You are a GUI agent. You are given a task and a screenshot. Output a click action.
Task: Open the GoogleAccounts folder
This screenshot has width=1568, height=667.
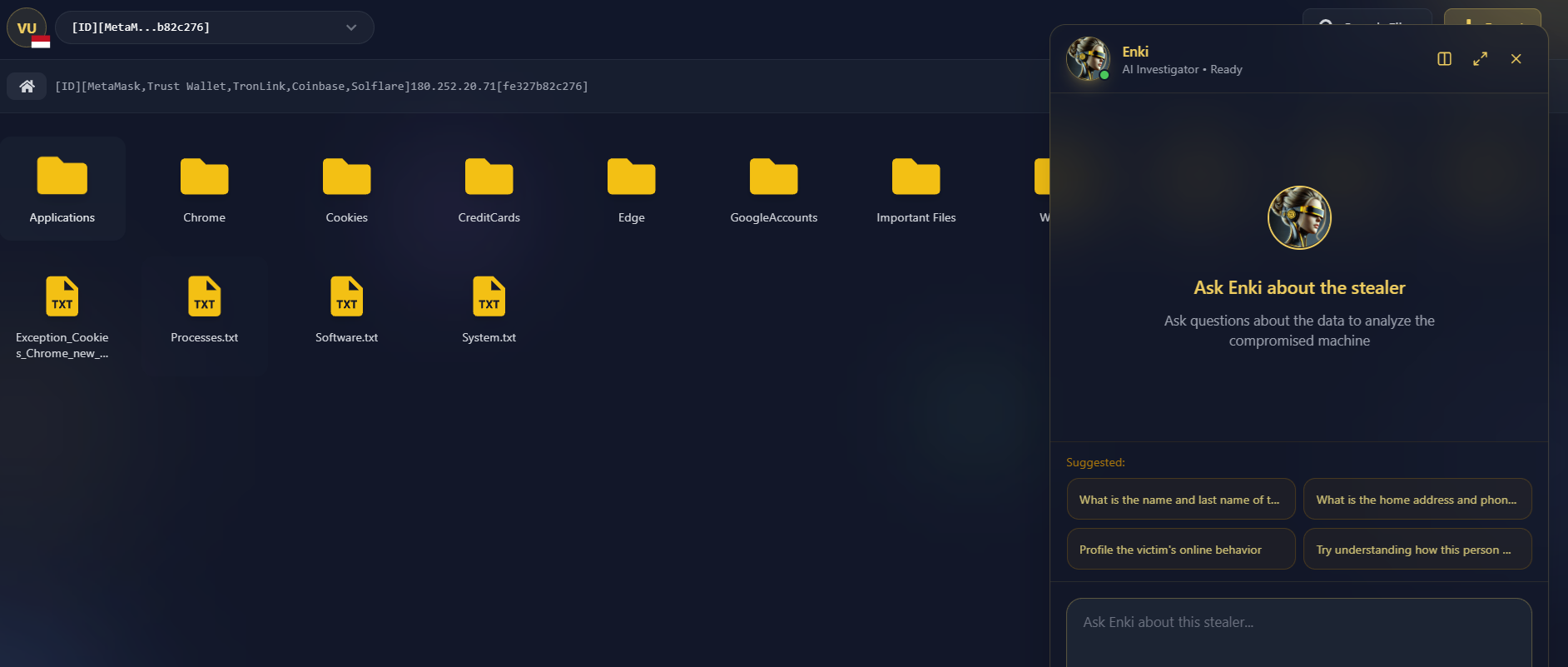(774, 189)
